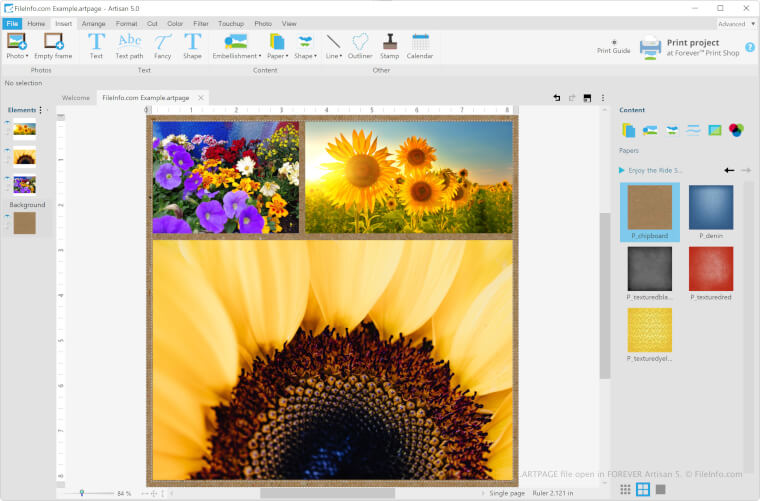
Task: Open the color palettes content icon
Action: pyautogui.click(x=736, y=130)
